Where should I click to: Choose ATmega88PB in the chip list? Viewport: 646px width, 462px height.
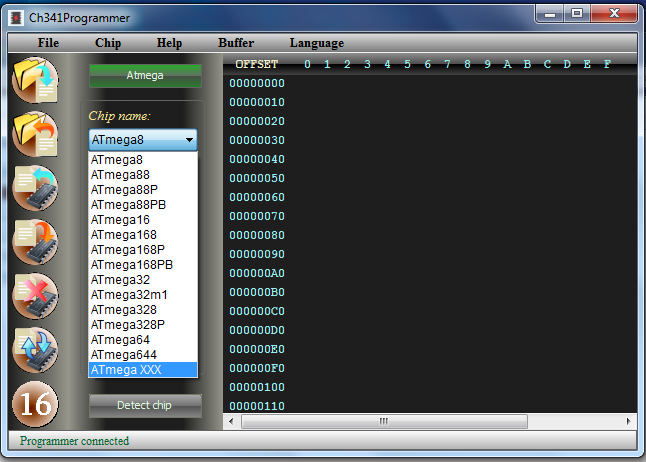tap(143, 205)
